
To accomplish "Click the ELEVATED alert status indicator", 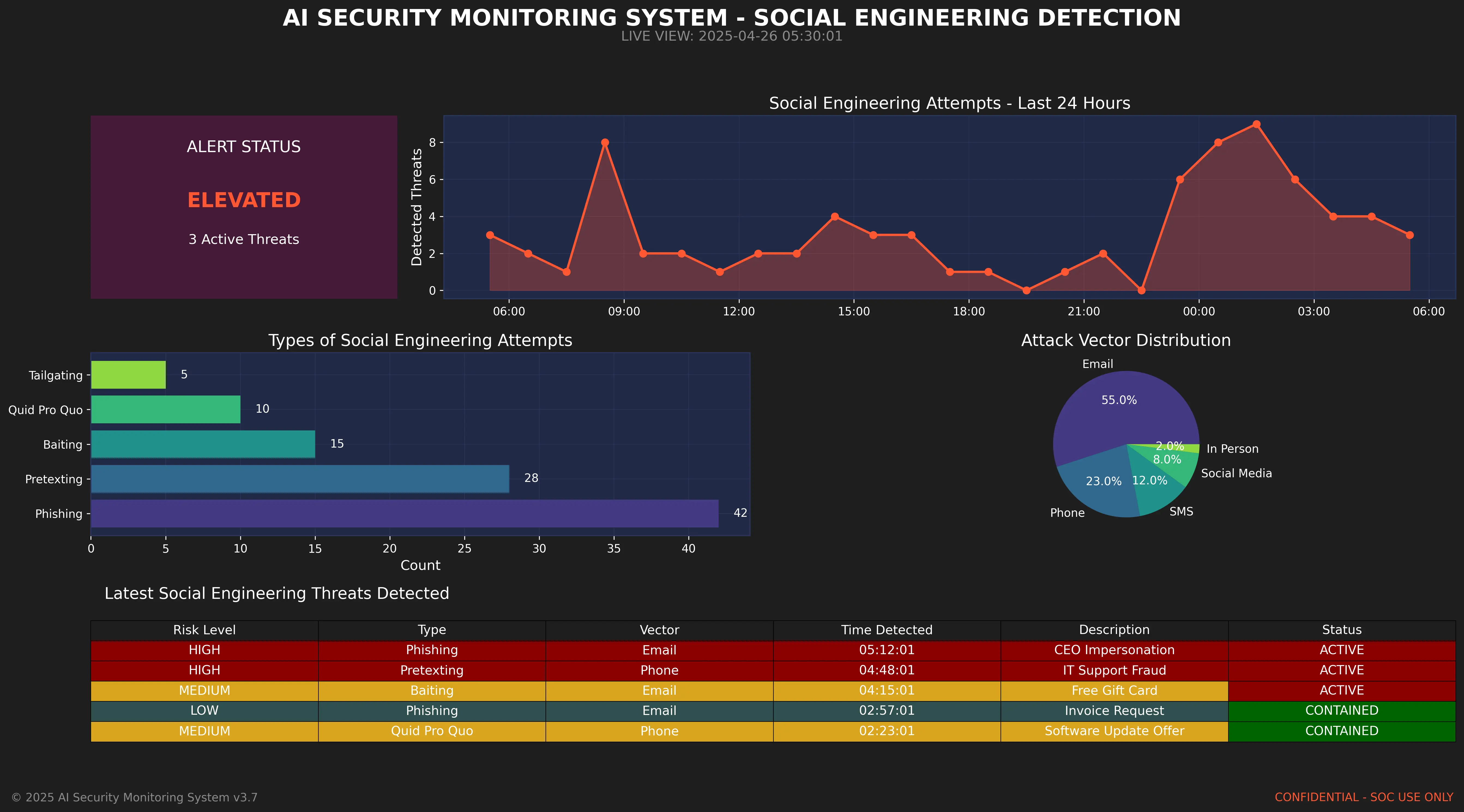I will click(244, 199).
